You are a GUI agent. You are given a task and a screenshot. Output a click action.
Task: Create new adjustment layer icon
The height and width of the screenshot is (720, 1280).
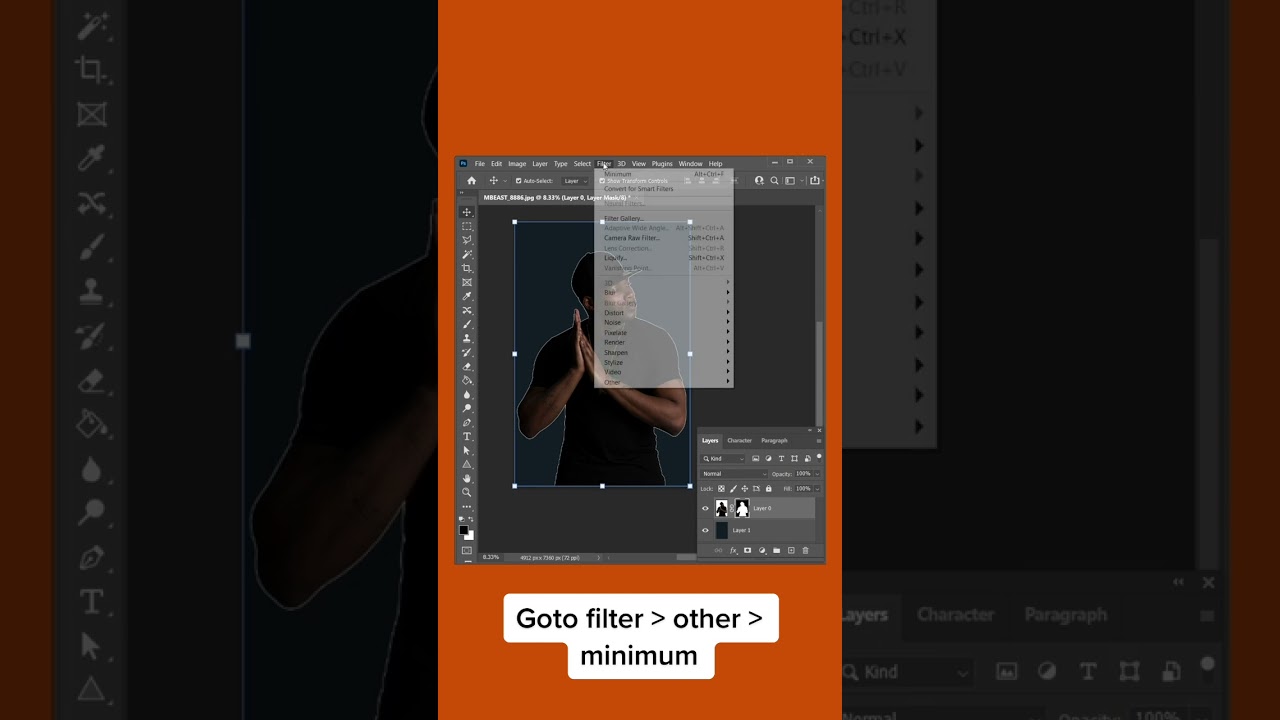pos(762,550)
